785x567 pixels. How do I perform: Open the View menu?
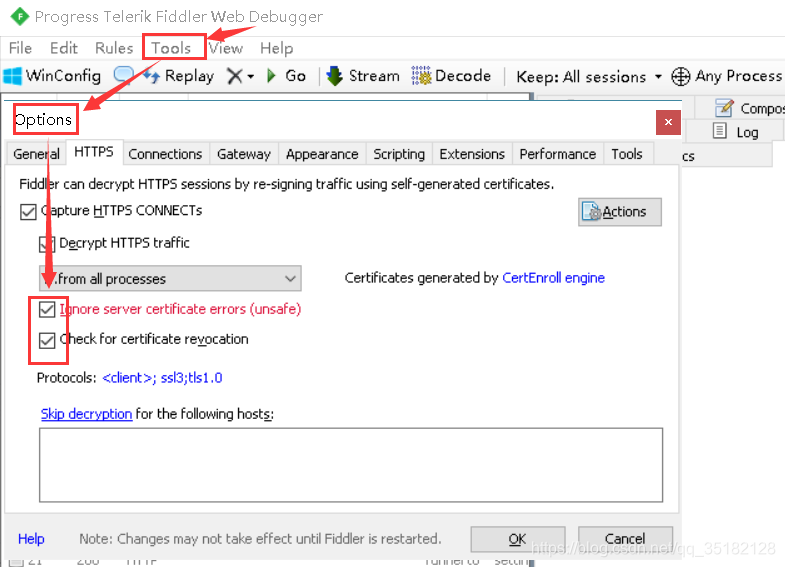pos(226,48)
